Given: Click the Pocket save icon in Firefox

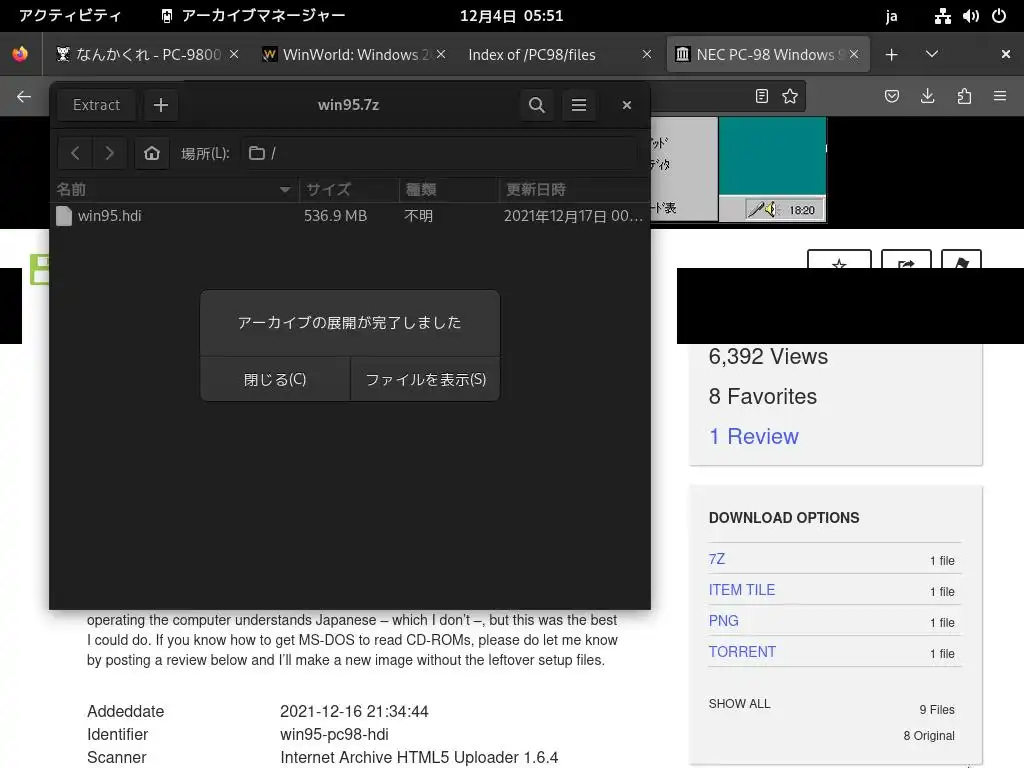Looking at the screenshot, I should (x=891, y=97).
